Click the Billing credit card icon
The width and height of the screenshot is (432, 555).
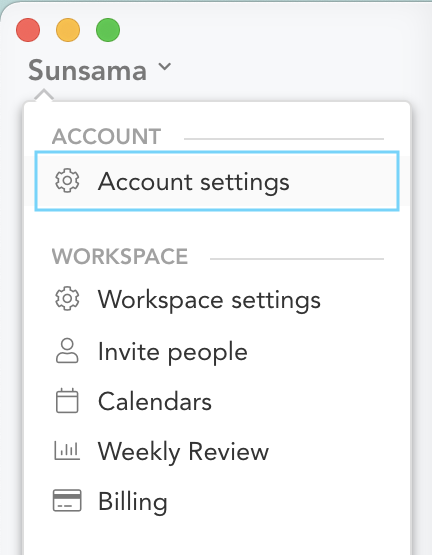[67, 500]
